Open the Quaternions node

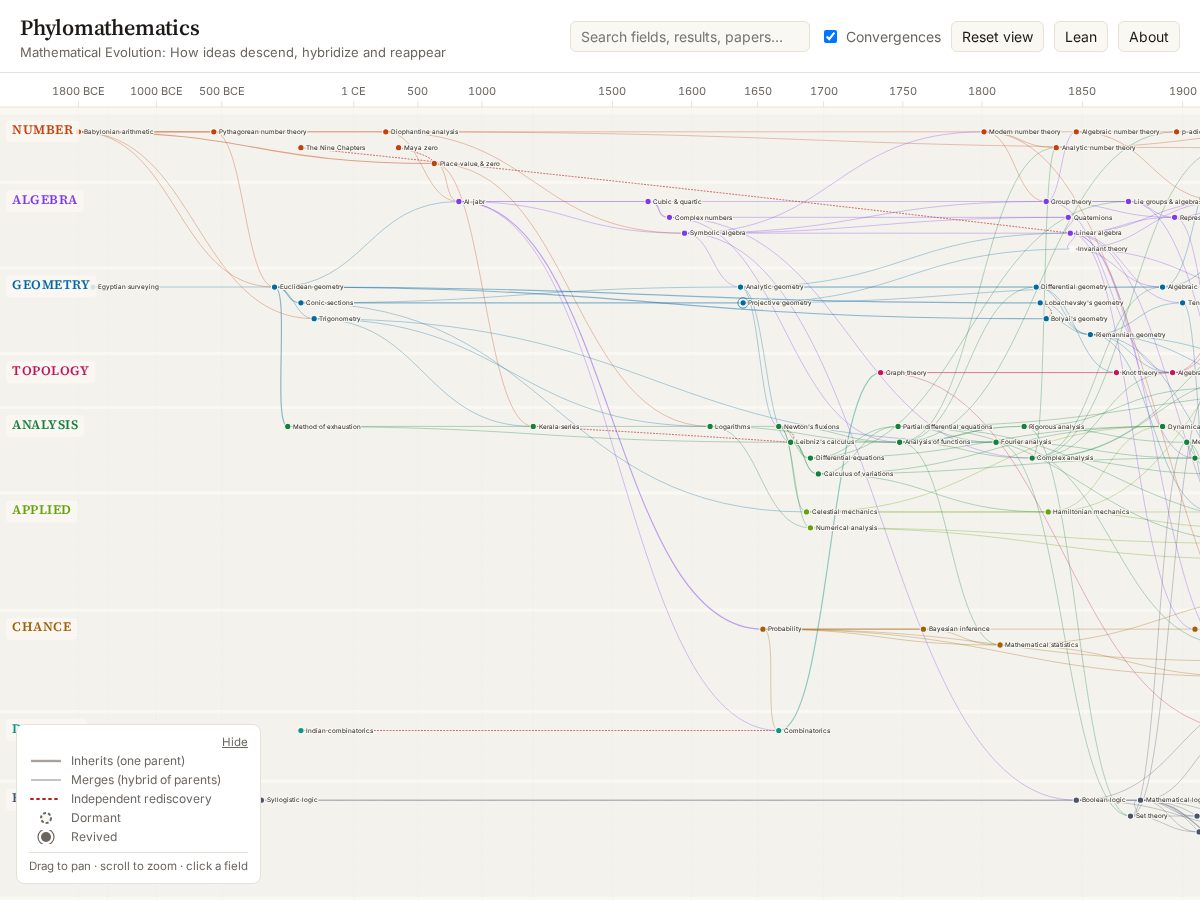pyautogui.click(x=1069, y=218)
